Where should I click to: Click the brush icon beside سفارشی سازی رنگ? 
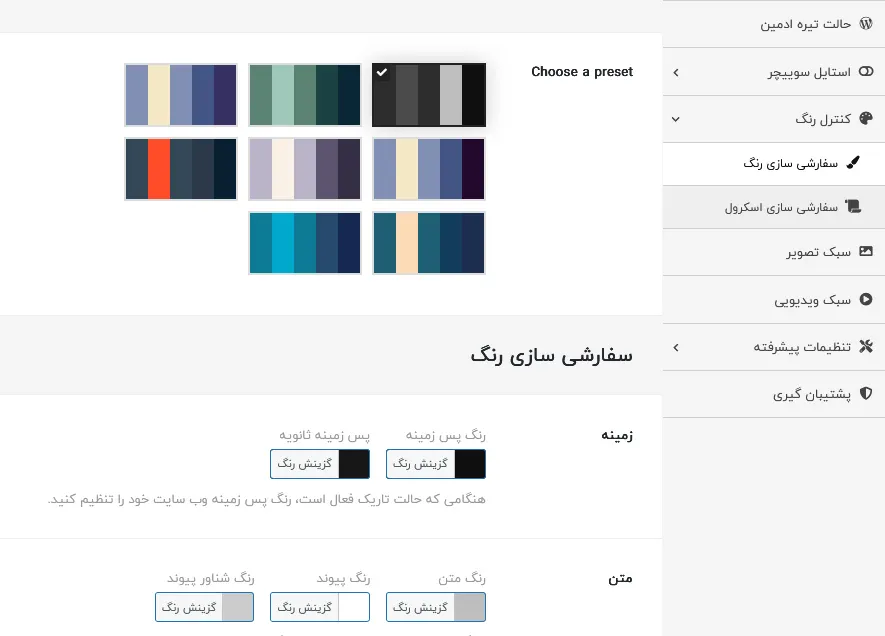pos(853,163)
